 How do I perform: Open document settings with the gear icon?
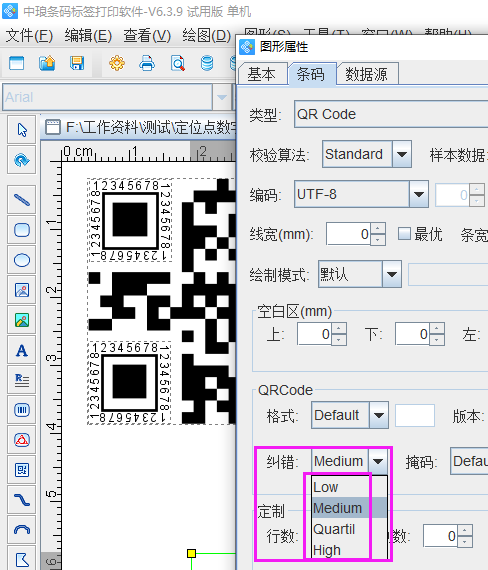pyautogui.click(x=117, y=63)
